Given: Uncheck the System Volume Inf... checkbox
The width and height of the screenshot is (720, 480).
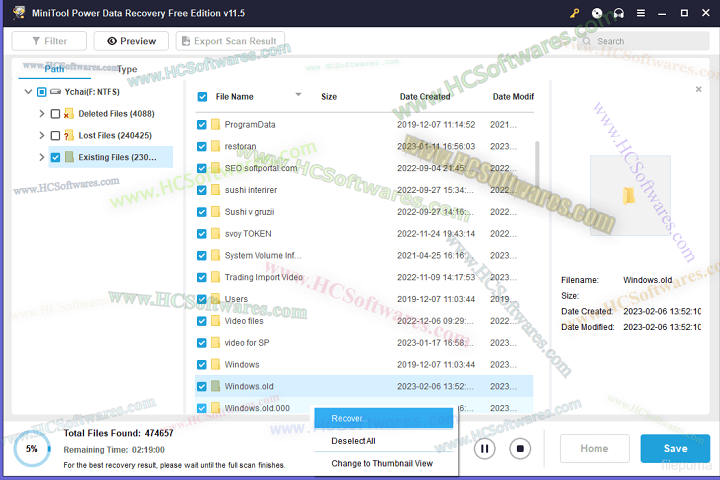Looking at the screenshot, I should click(202, 255).
